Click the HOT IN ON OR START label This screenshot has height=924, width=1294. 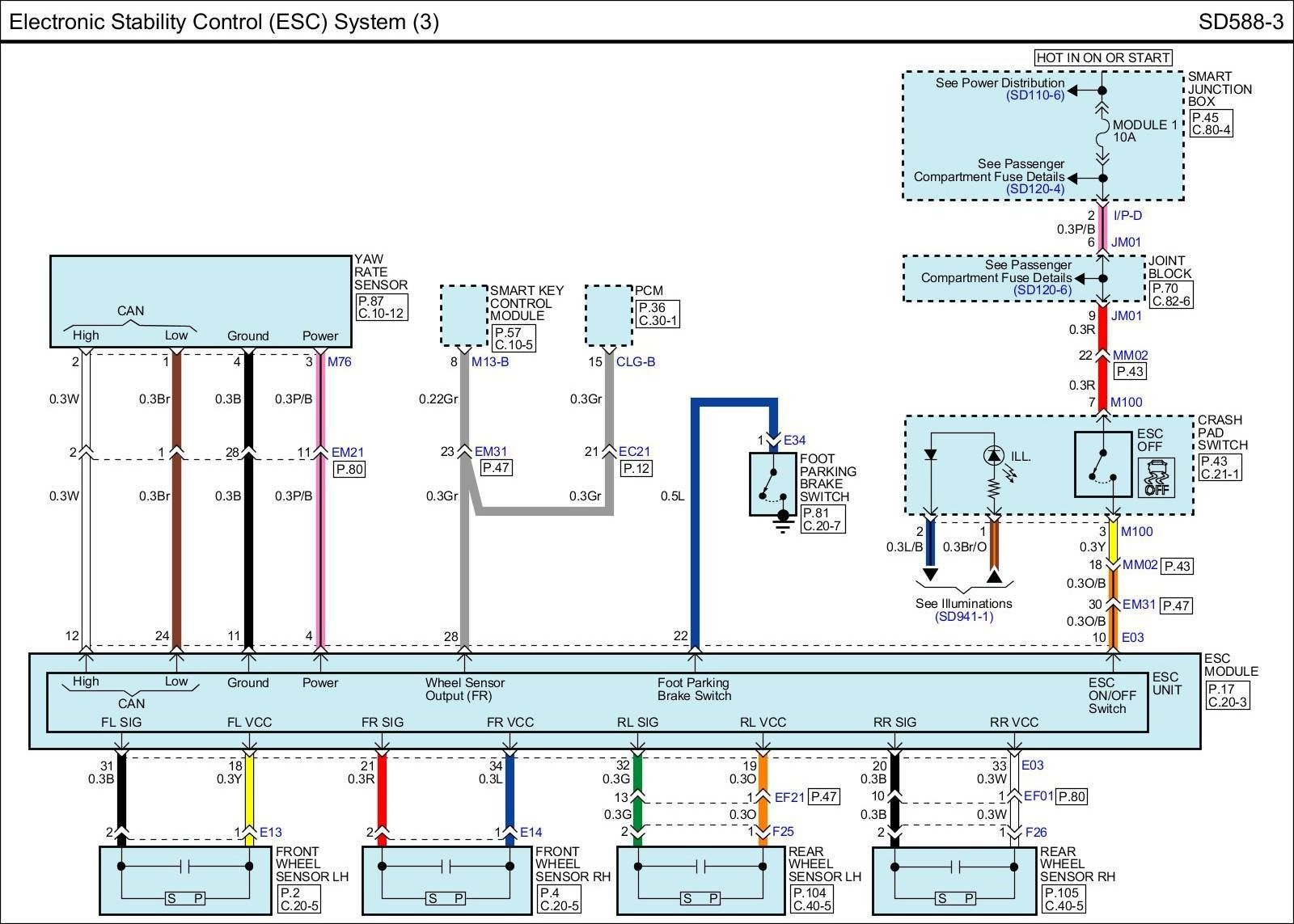click(1102, 57)
